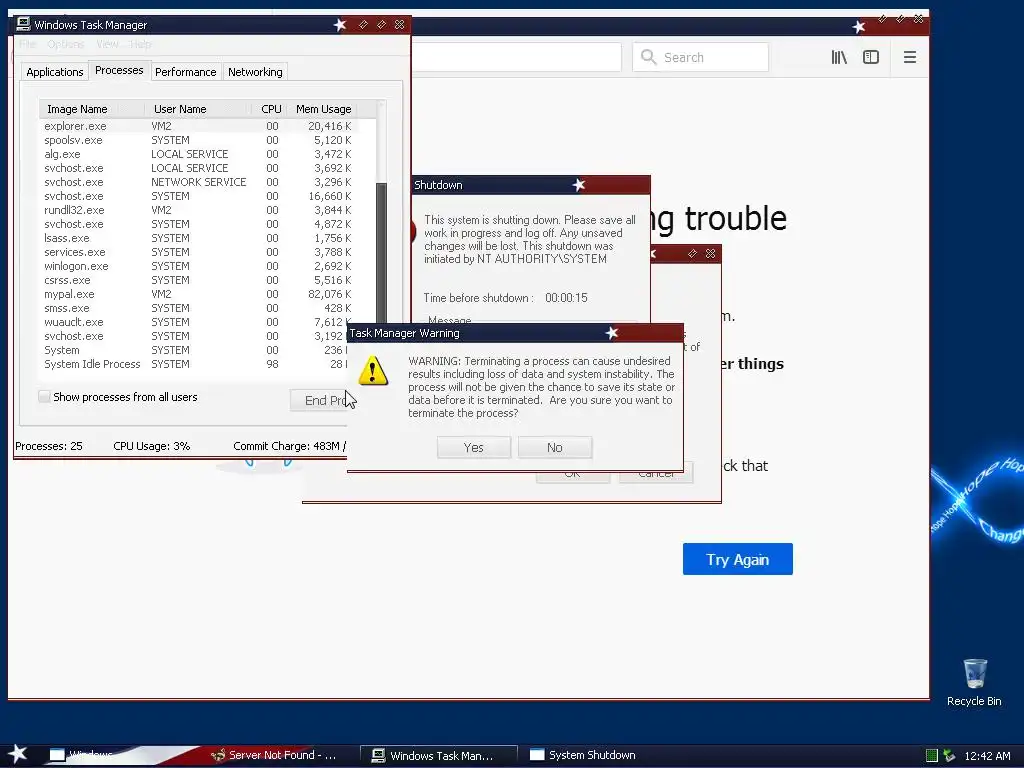Open the View menu in Task Manager
1024x768 pixels.
coord(108,44)
